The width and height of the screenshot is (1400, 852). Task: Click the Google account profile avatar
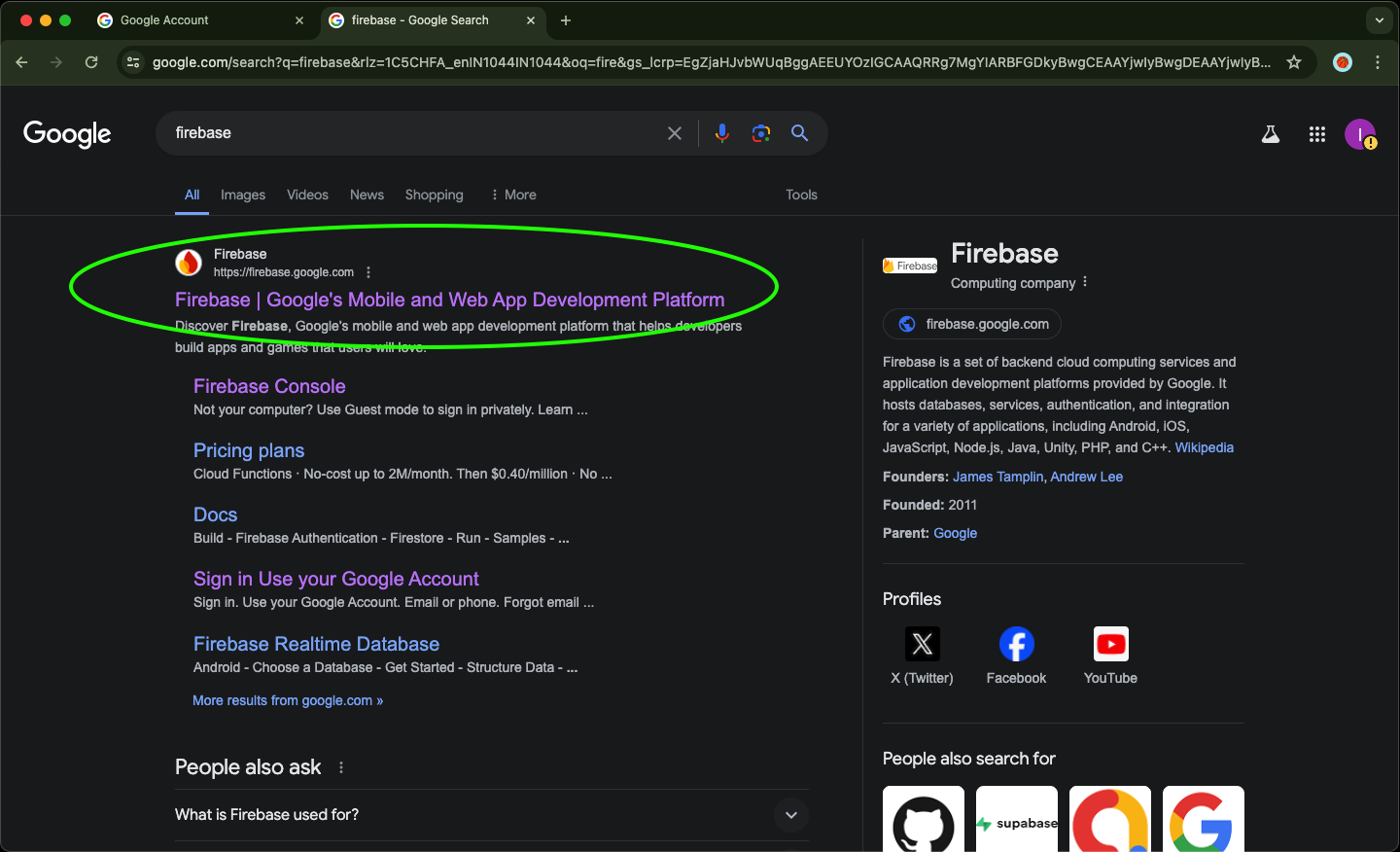(1360, 134)
